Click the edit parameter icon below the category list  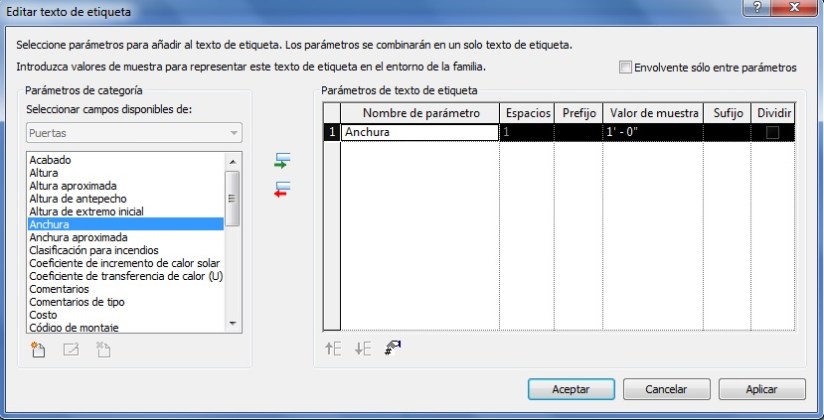click(71, 349)
